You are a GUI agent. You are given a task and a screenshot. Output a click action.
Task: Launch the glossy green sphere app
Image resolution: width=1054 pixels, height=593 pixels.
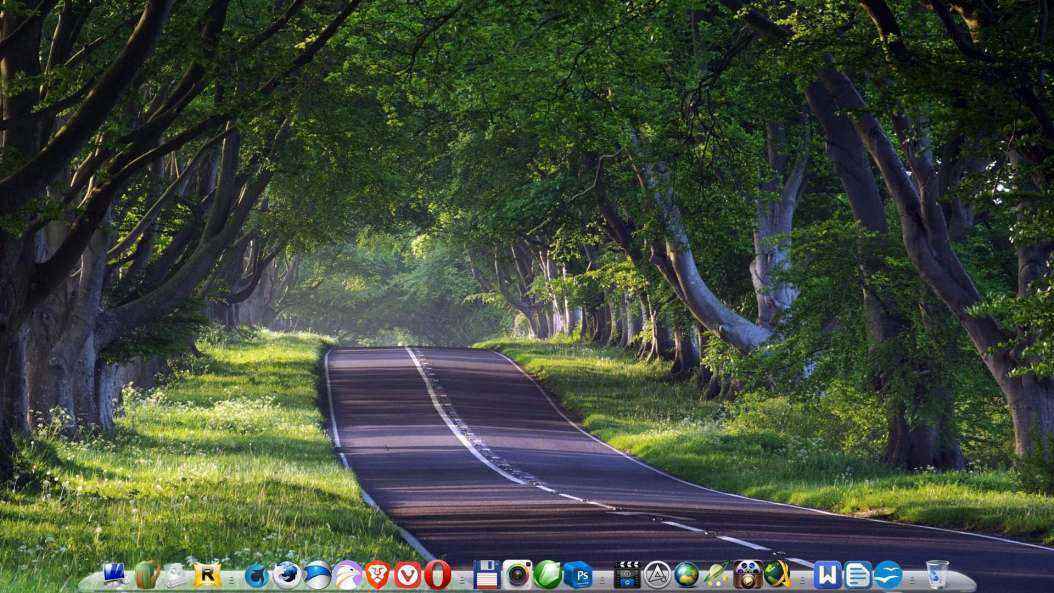(x=547, y=575)
